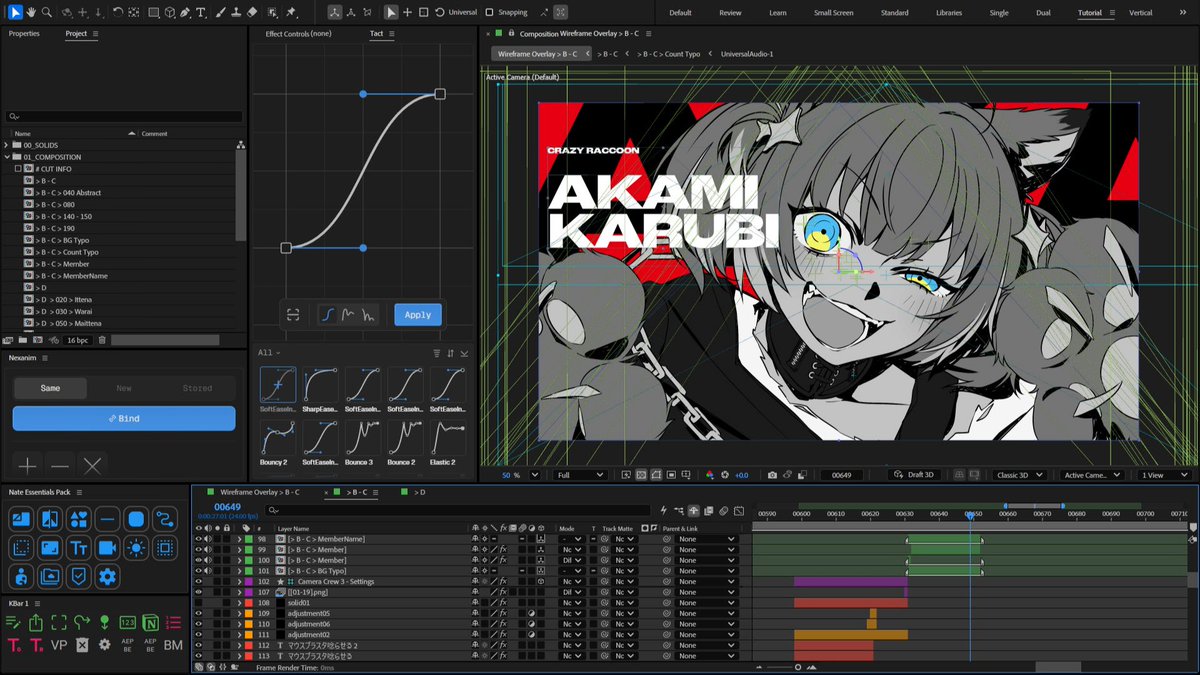Select the SoftEaseIn first curve preset thumbnail
The height and width of the screenshot is (675, 1200).
[x=278, y=385]
